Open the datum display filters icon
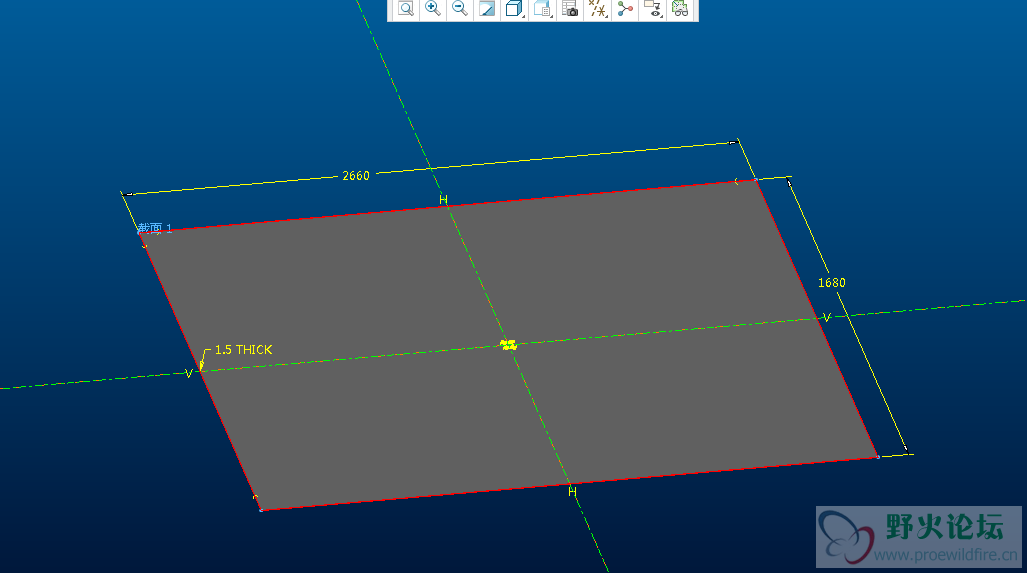1027x573 pixels. click(597, 9)
